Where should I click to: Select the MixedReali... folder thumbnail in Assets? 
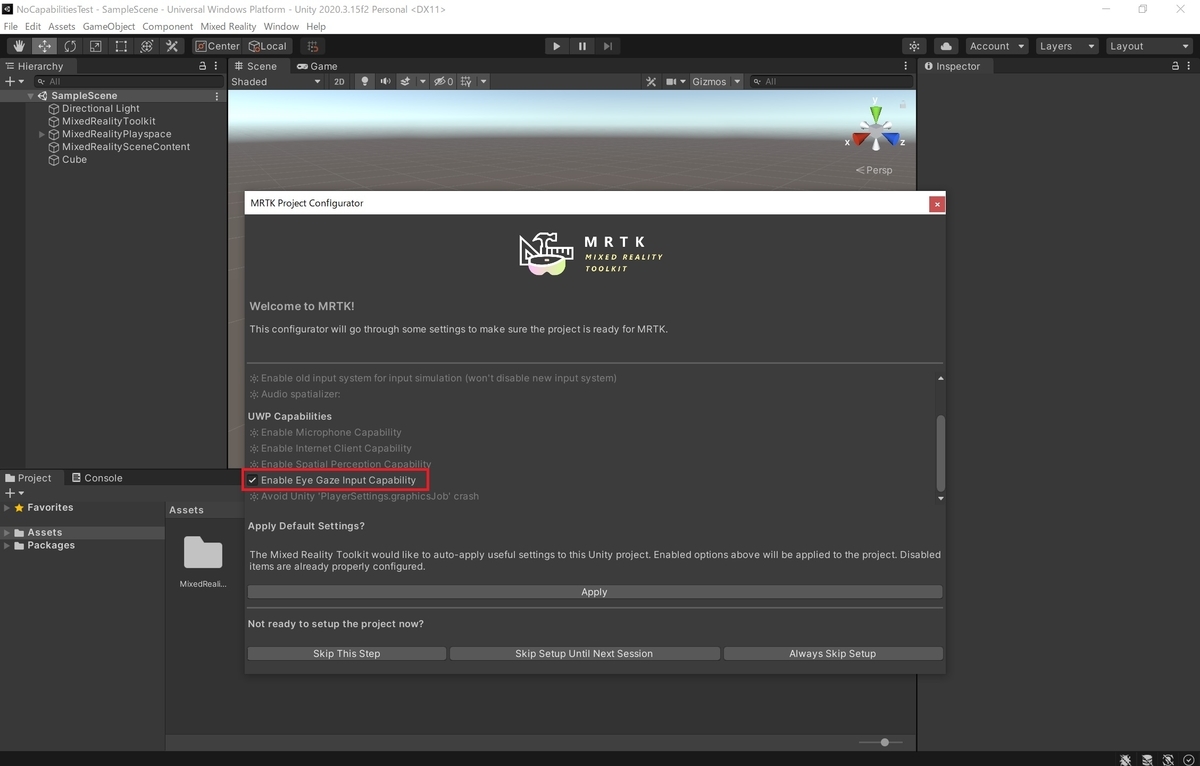coord(203,560)
